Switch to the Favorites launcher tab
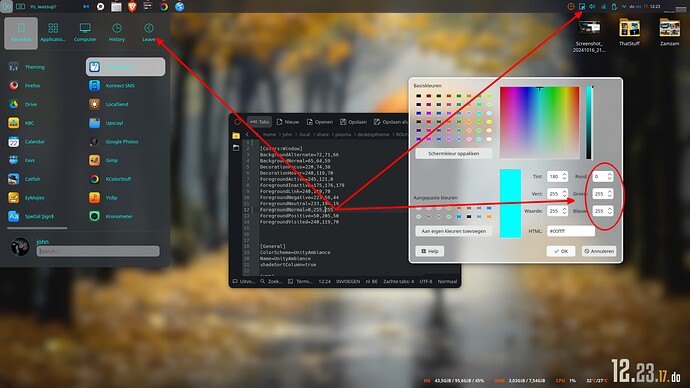Screen dimensions: 690x388 coord(21,33)
